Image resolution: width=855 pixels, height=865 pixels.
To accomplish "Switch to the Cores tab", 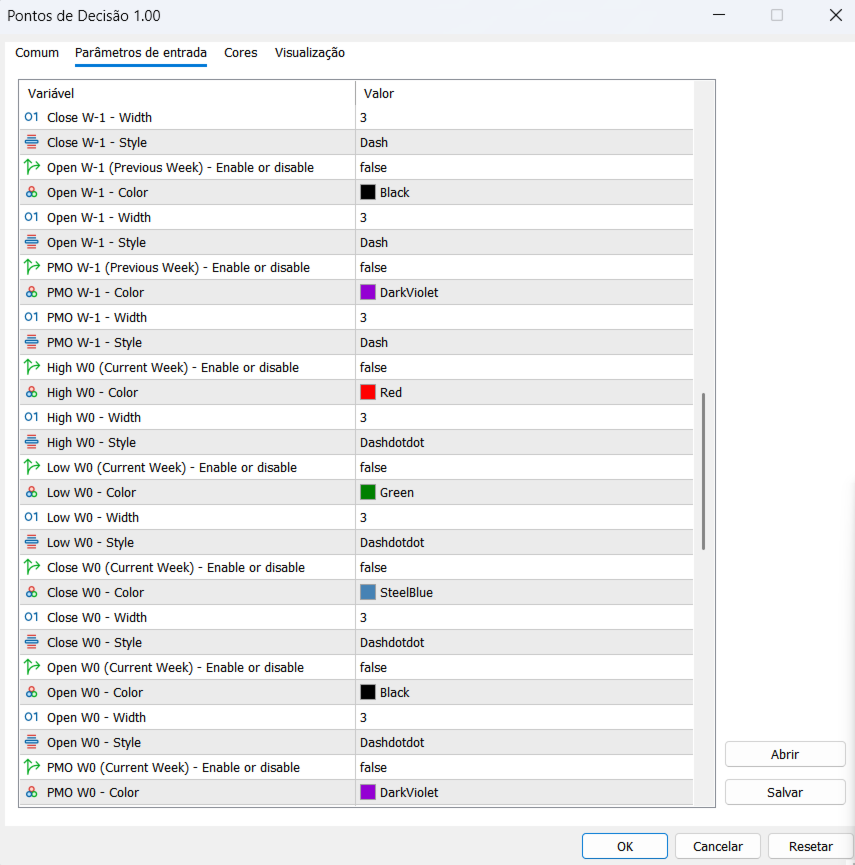I will (x=240, y=53).
